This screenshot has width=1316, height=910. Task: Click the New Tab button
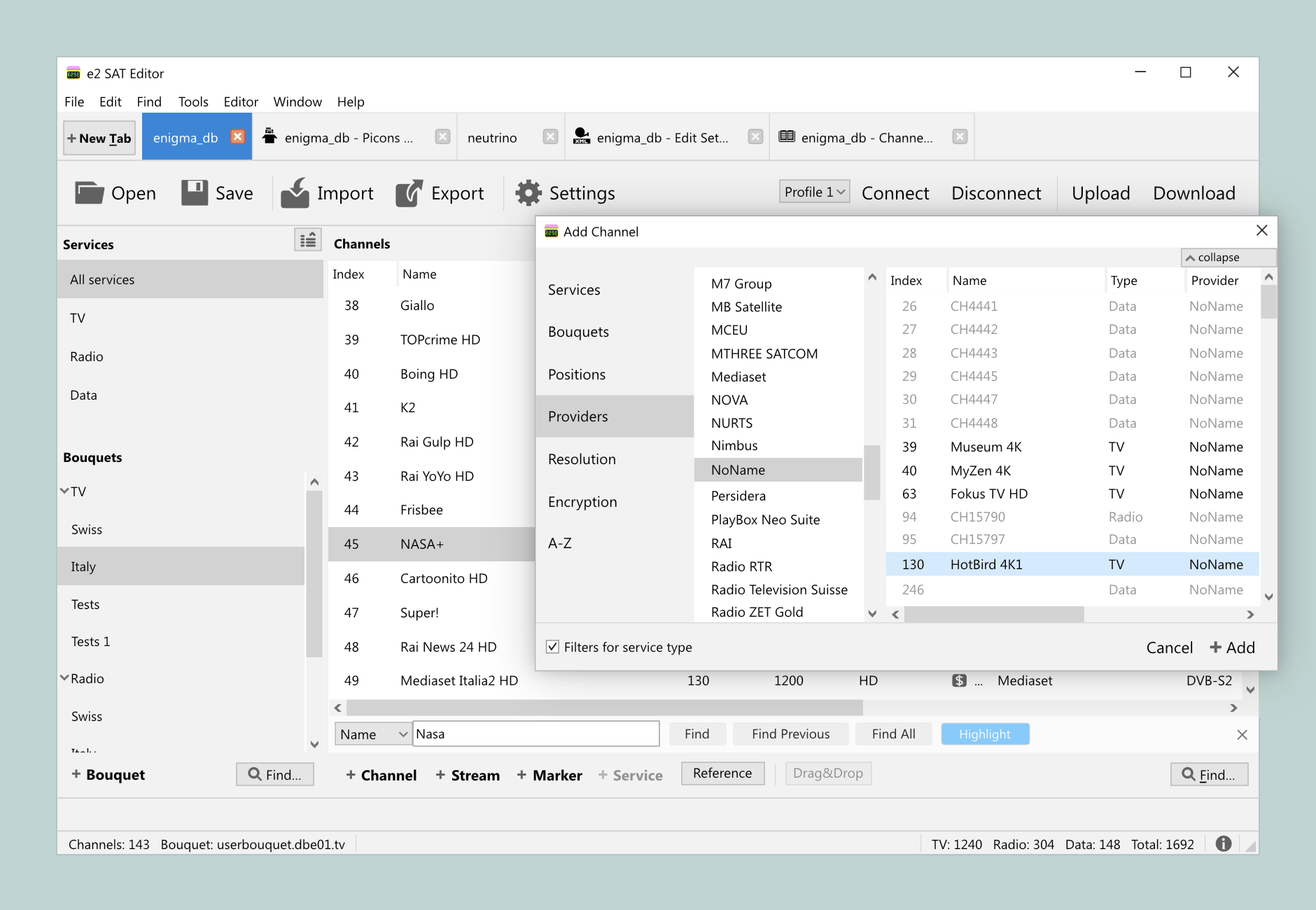(99, 138)
